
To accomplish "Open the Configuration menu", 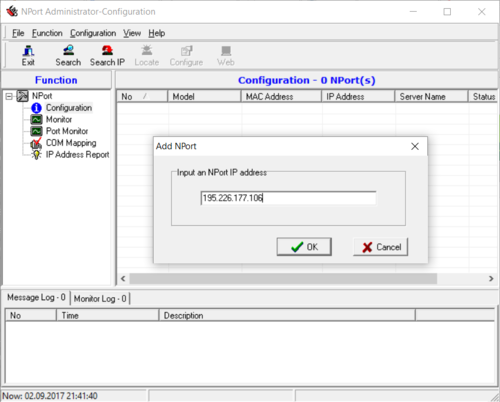I will [x=93, y=33].
